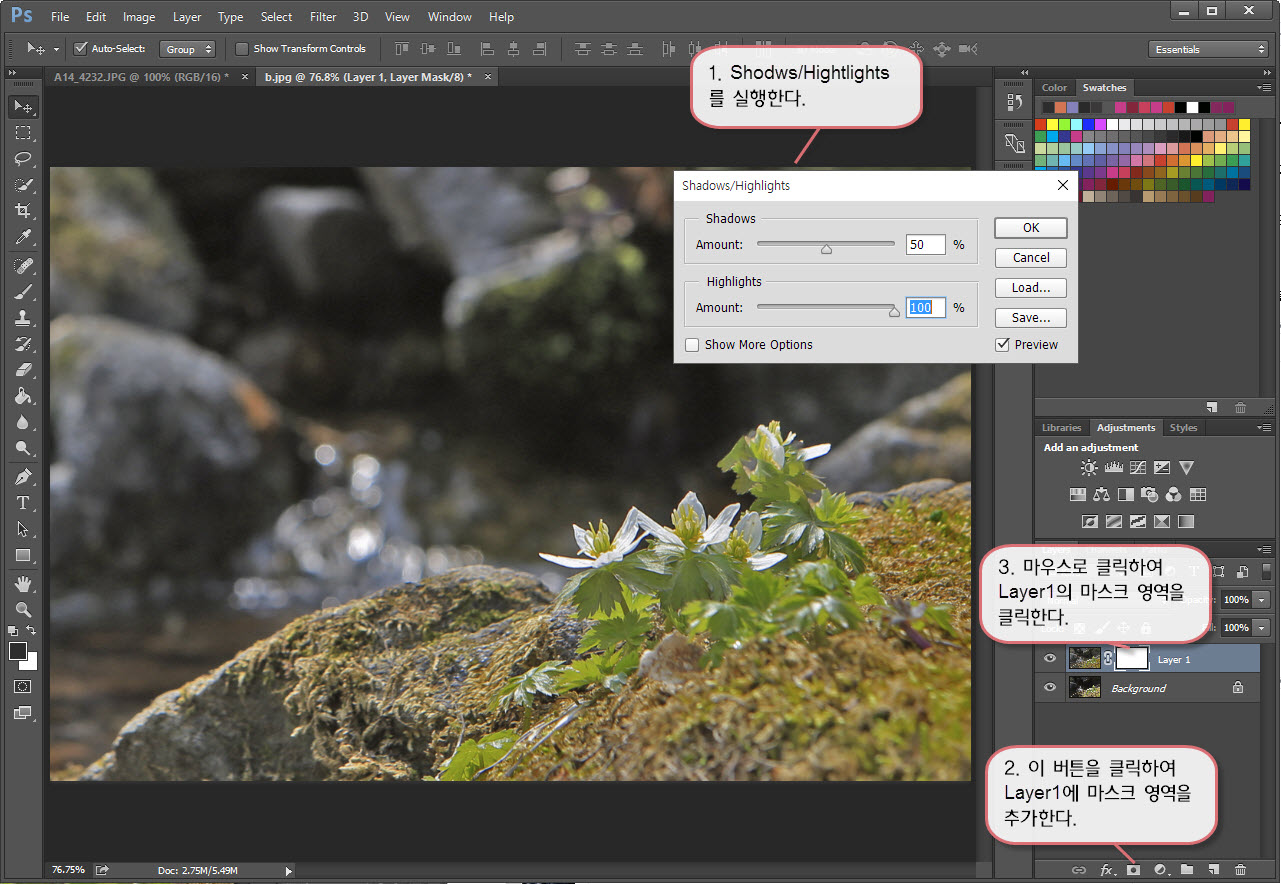Select the Layer 1 mask thumbnail
This screenshot has width=1281, height=884.
(x=1133, y=658)
